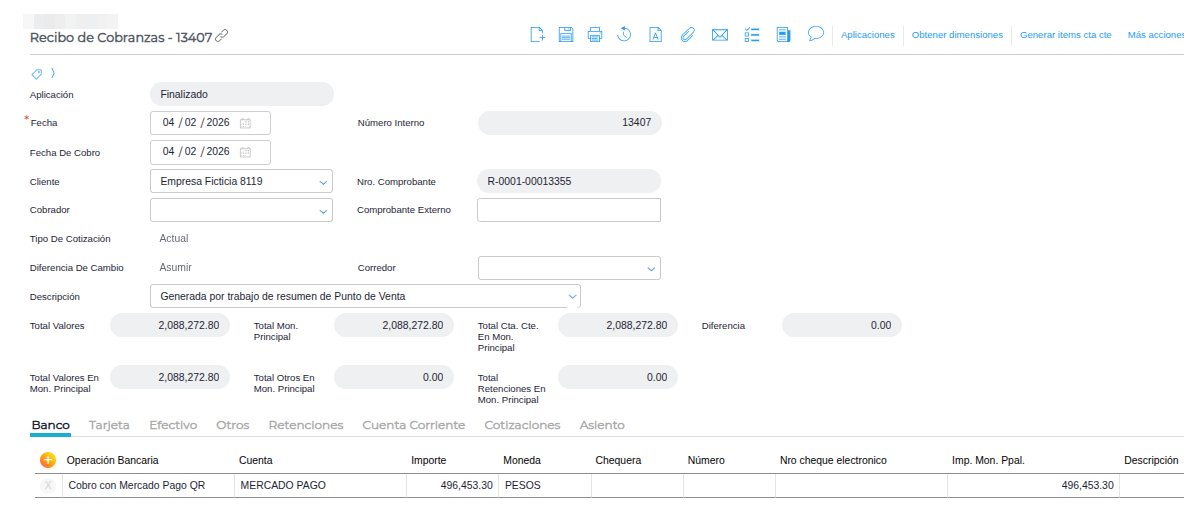The width and height of the screenshot is (1184, 514).
Task: Open the Cuenta Corriente tab
Action: pos(413,425)
